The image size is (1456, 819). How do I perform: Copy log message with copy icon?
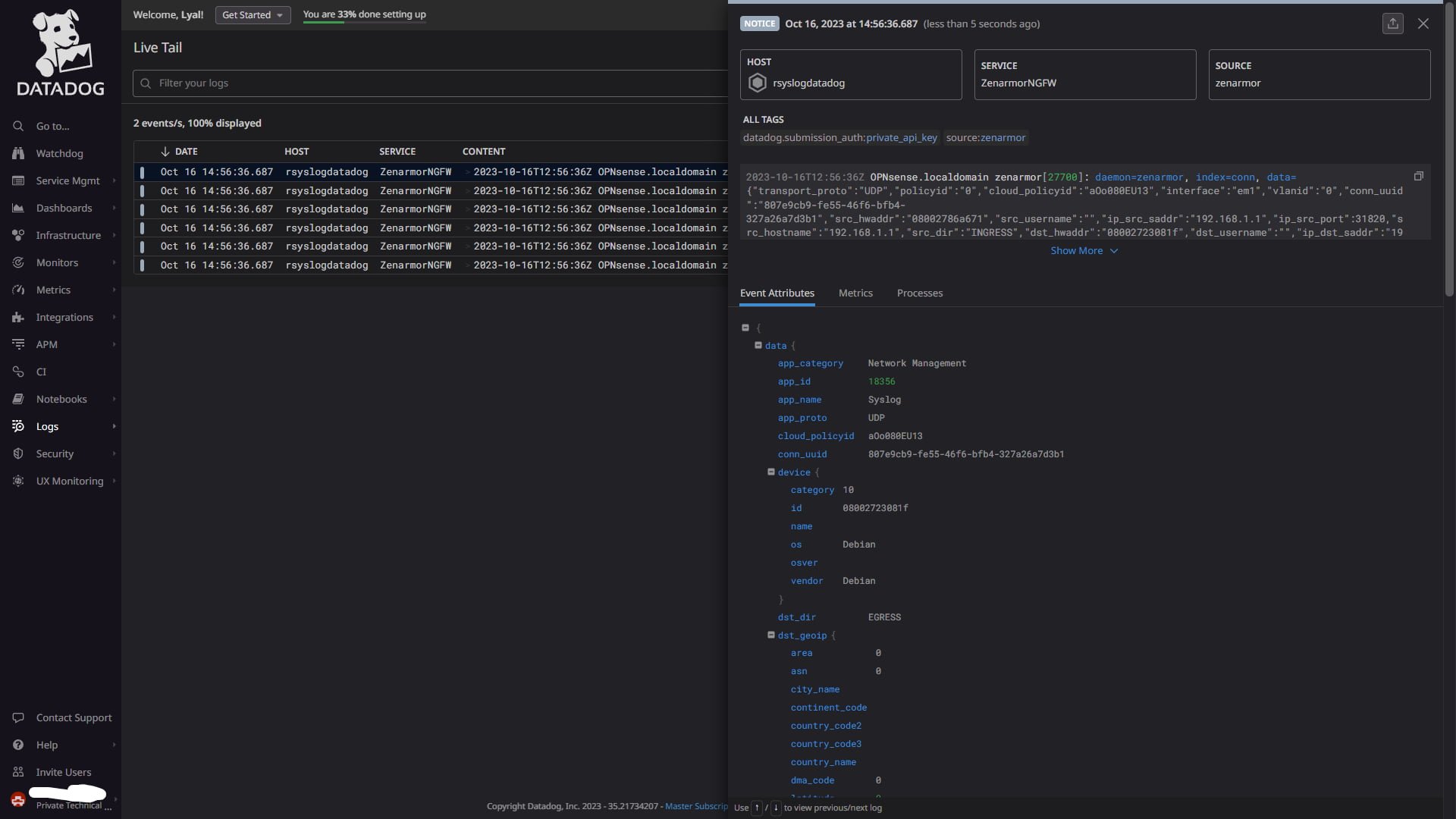(x=1418, y=176)
